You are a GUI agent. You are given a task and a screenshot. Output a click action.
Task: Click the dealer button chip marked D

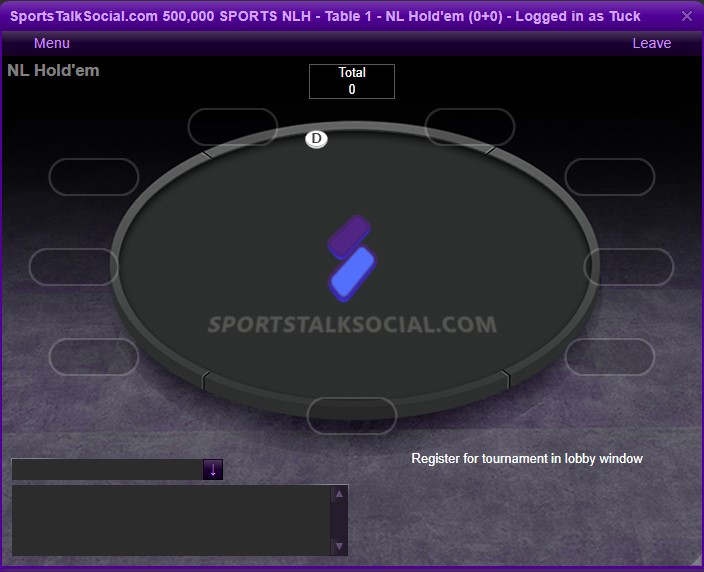(x=317, y=139)
